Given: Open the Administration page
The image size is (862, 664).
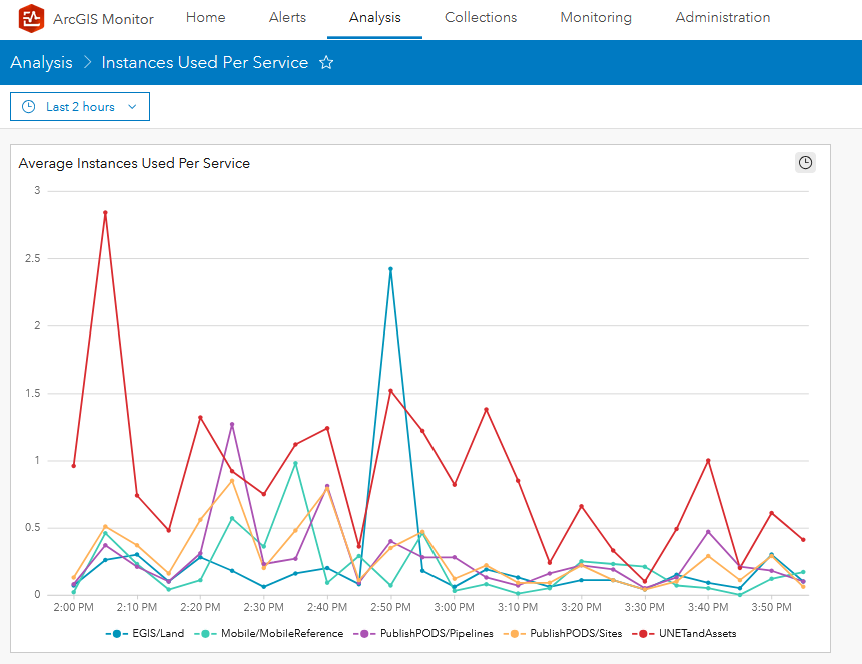Looking at the screenshot, I should click(x=723, y=17).
